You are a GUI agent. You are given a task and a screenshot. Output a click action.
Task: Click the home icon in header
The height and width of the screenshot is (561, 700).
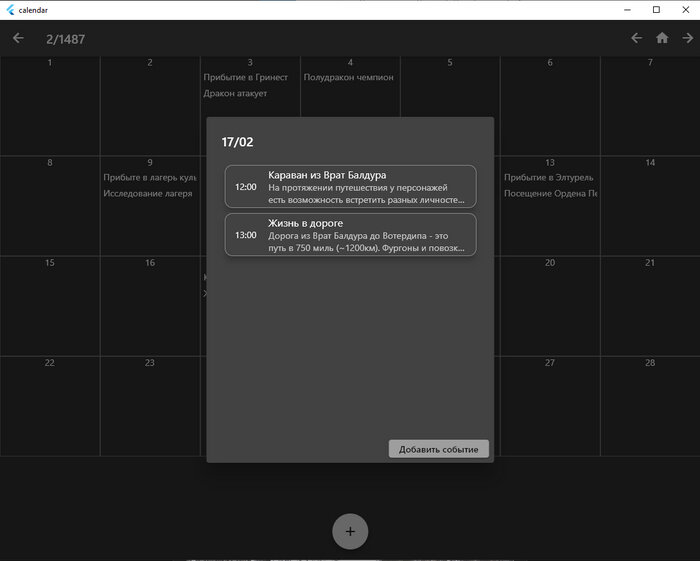tap(662, 38)
